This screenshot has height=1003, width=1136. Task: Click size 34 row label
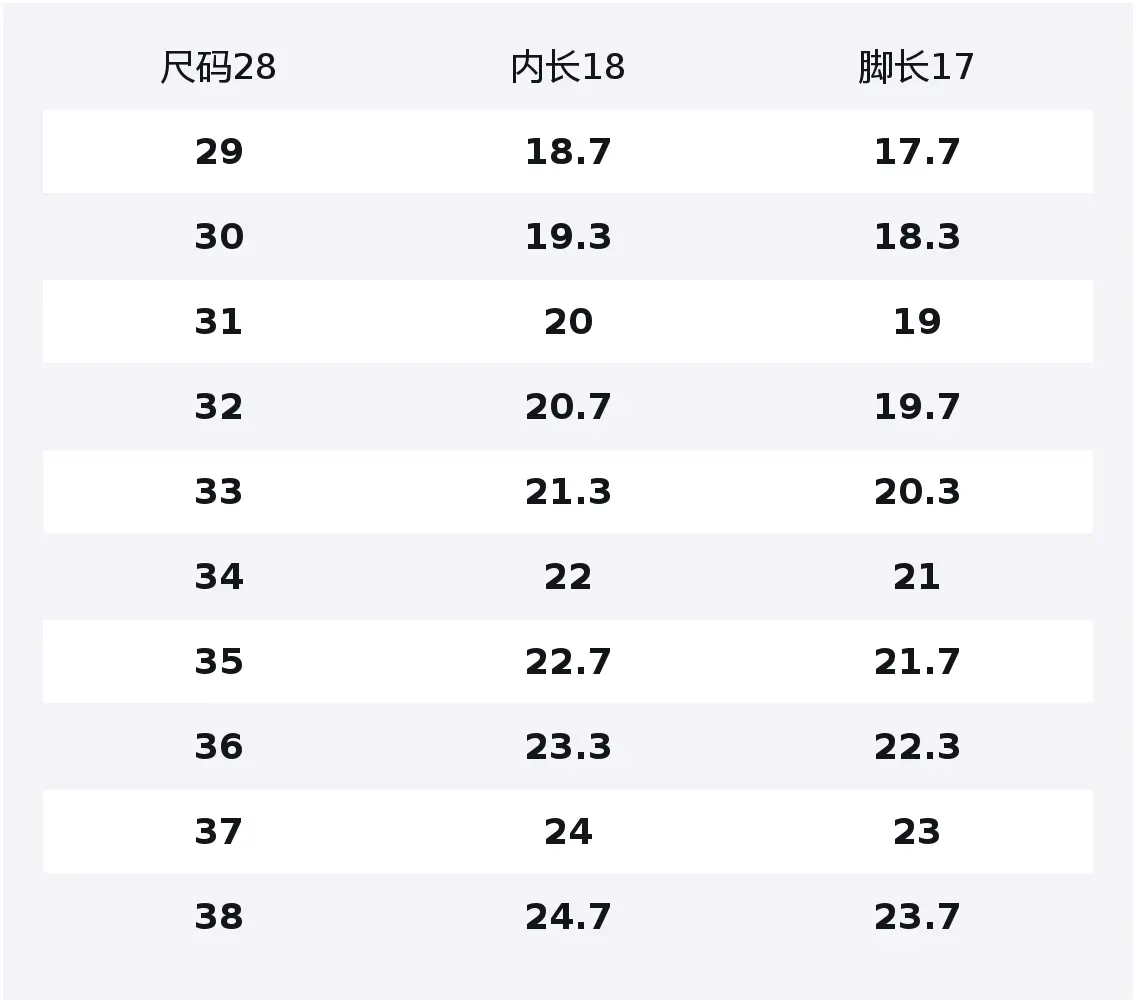pos(218,577)
